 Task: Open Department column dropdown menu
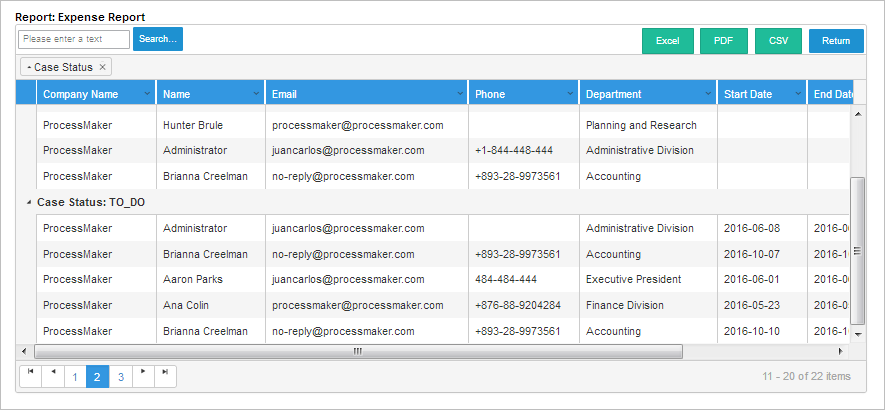coord(708,94)
